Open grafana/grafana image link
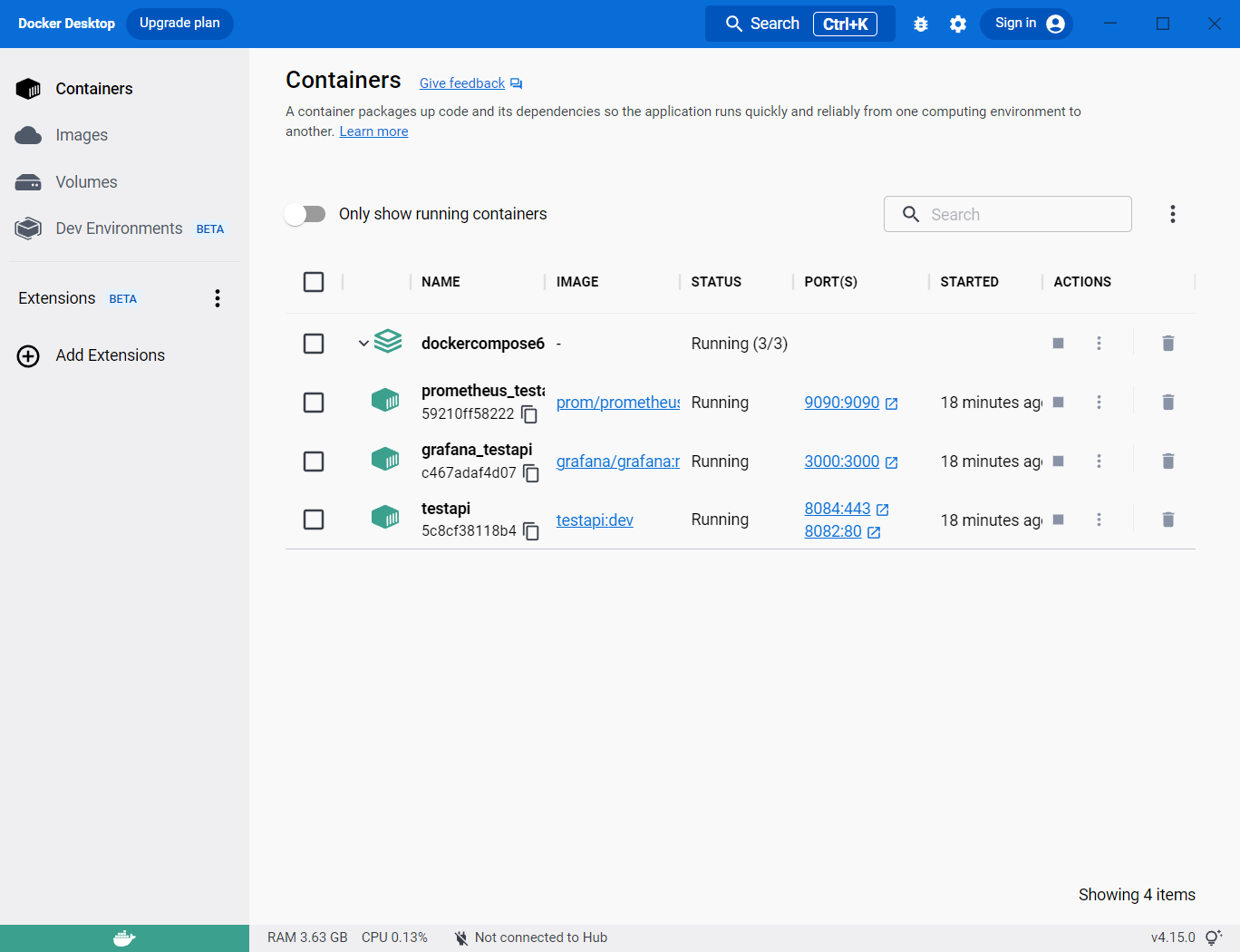 pyautogui.click(x=617, y=461)
